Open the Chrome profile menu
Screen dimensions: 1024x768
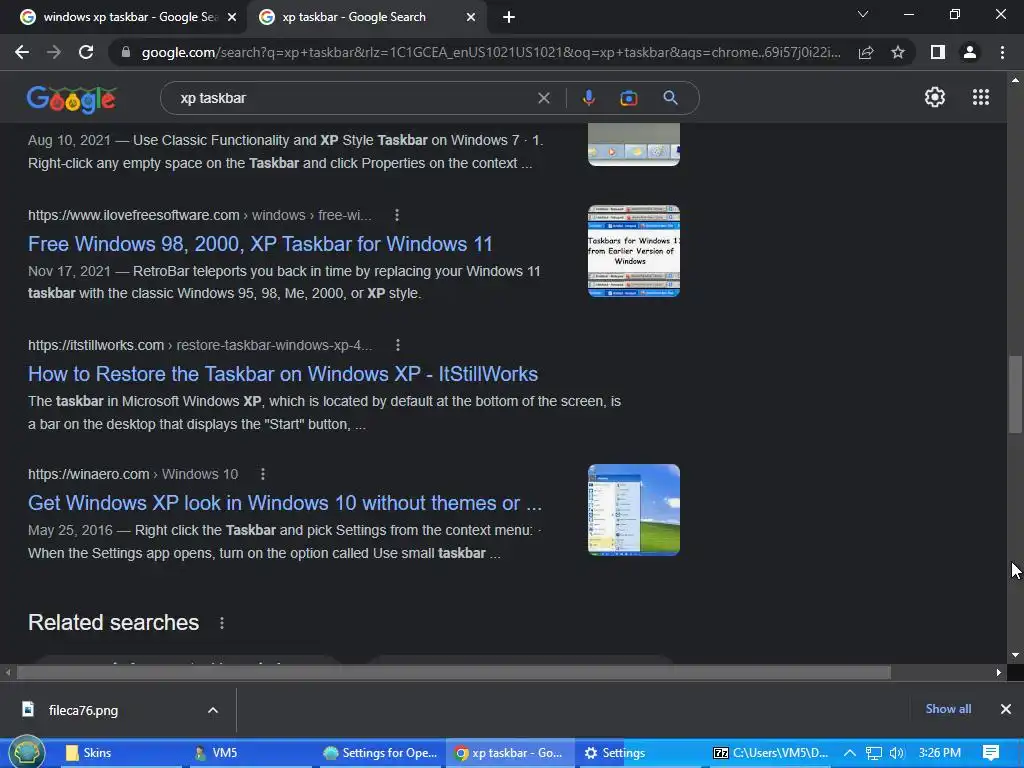(970, 52)
